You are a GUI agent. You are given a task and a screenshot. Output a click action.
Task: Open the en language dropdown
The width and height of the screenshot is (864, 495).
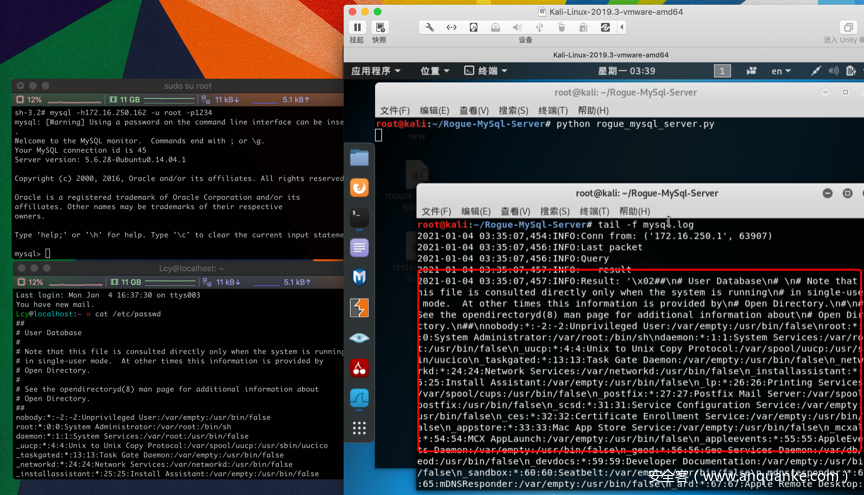(781, 71)
